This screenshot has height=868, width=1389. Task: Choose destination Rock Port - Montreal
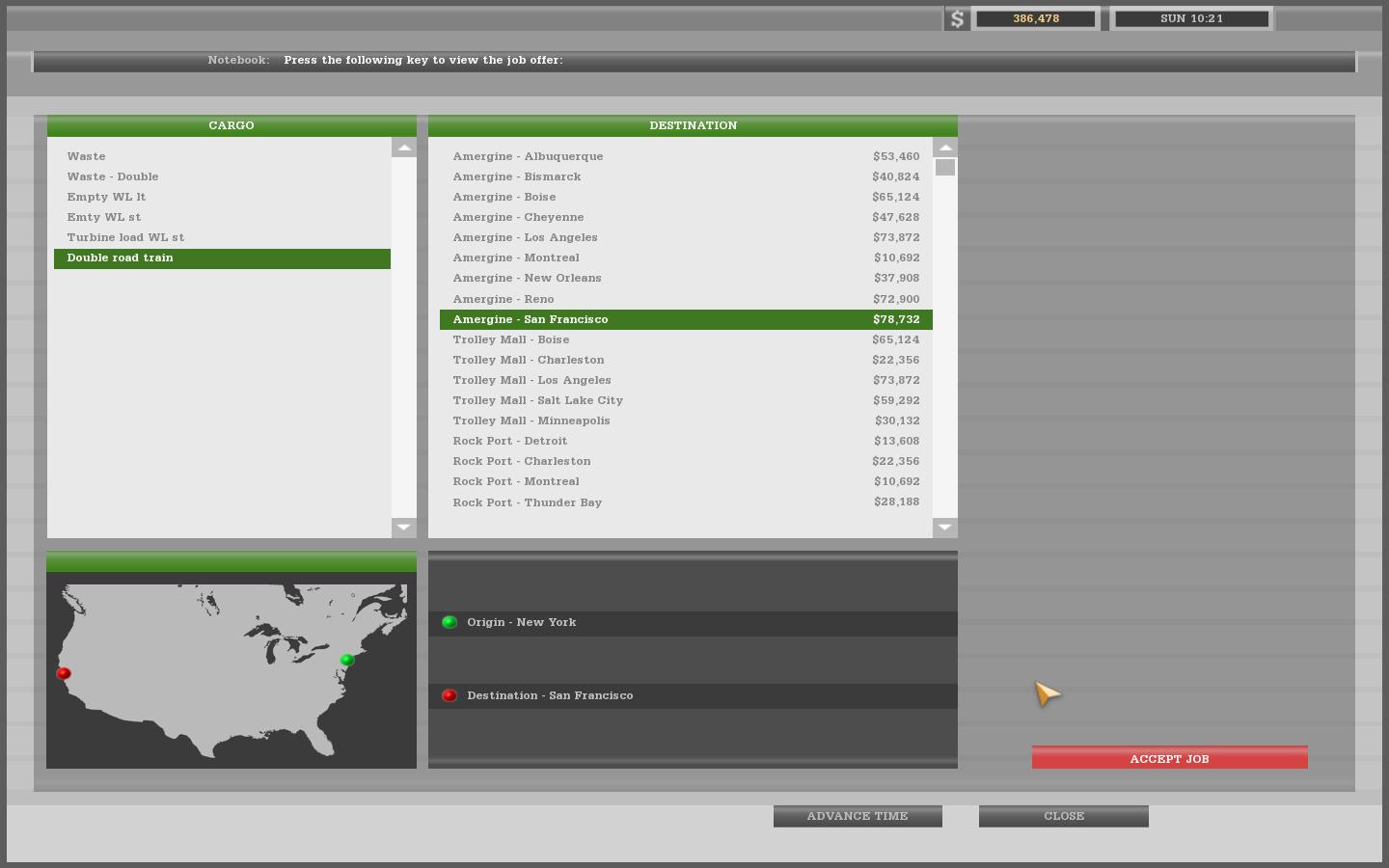pyautogui.click(x=686, y=481)
